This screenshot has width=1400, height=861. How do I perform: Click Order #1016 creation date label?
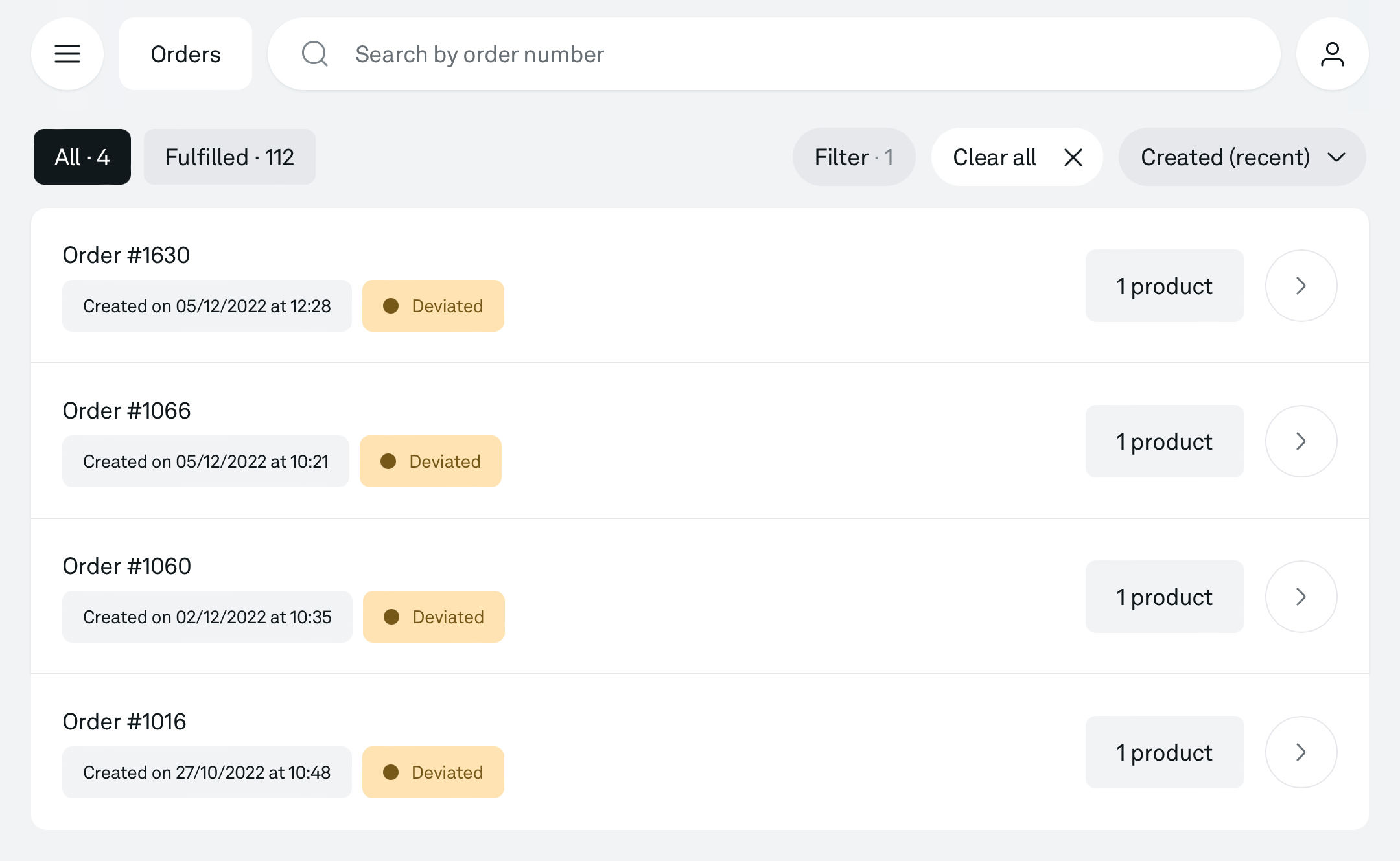point(207,772)
